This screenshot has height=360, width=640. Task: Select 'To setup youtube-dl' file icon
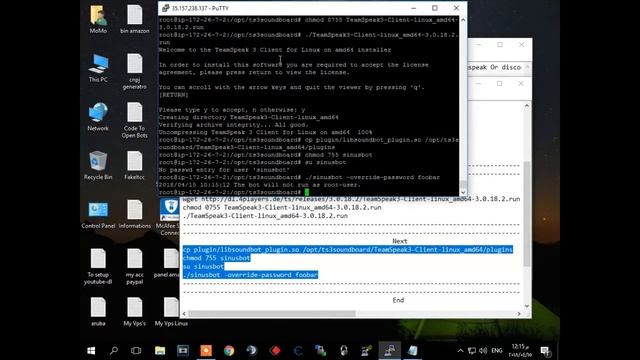[98, 267]
